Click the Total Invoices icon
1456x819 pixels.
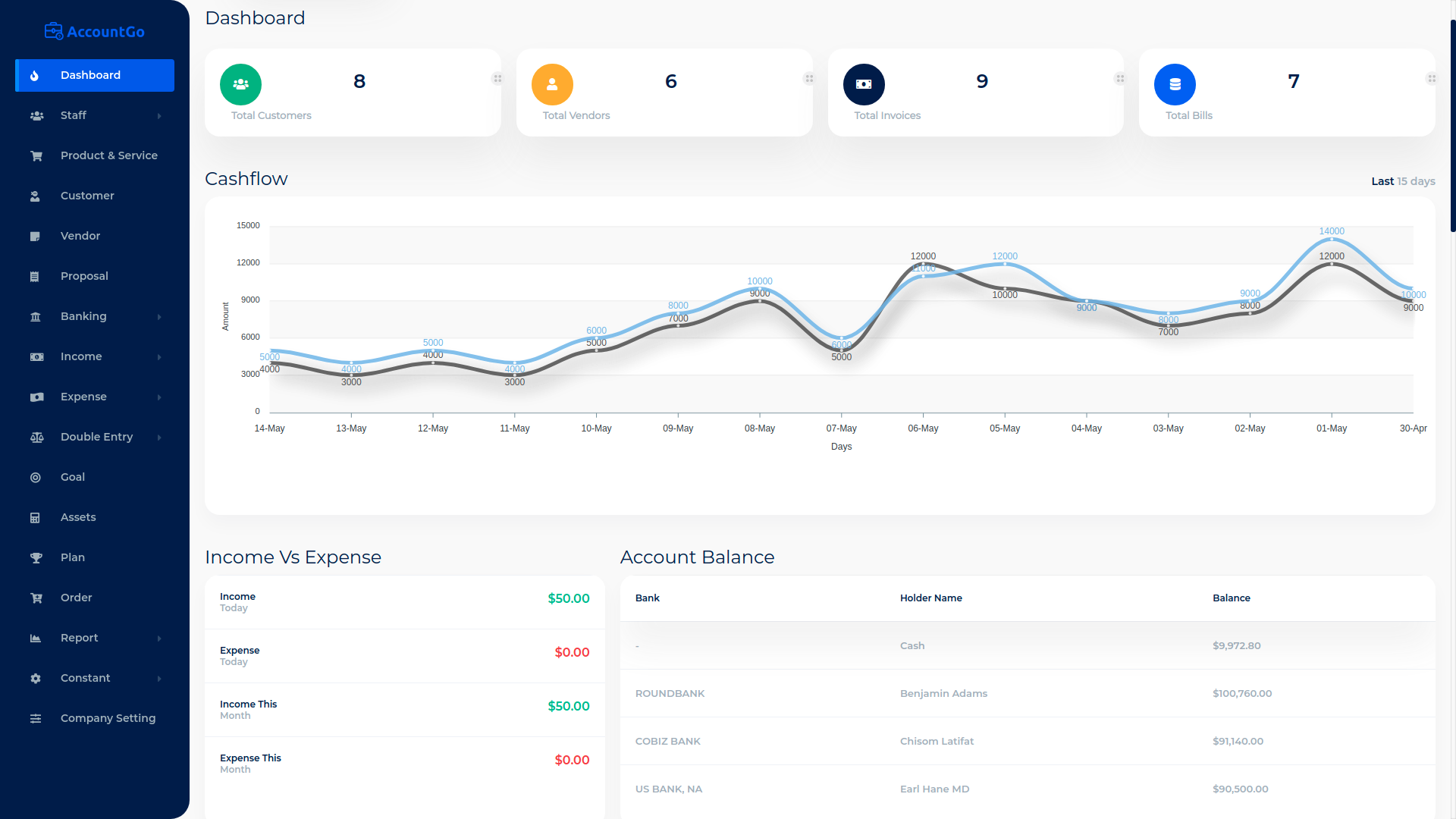click(864, 84)
